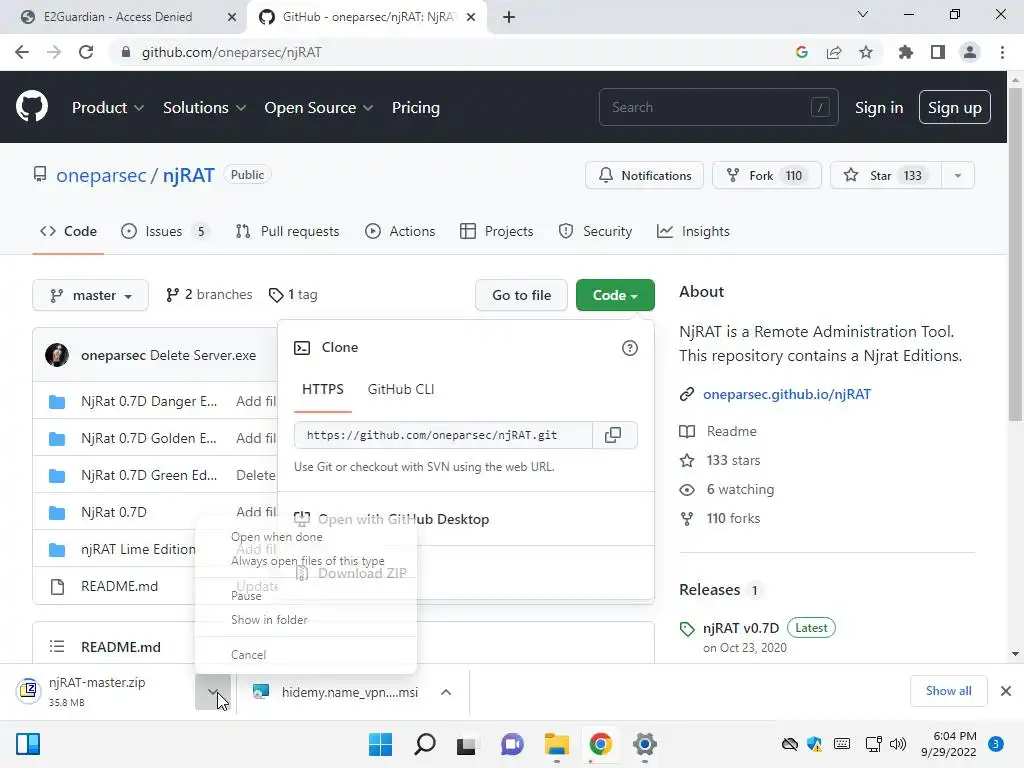
Task: Click the Chrome taskbar icon
Action: click(x=600, y=744)
